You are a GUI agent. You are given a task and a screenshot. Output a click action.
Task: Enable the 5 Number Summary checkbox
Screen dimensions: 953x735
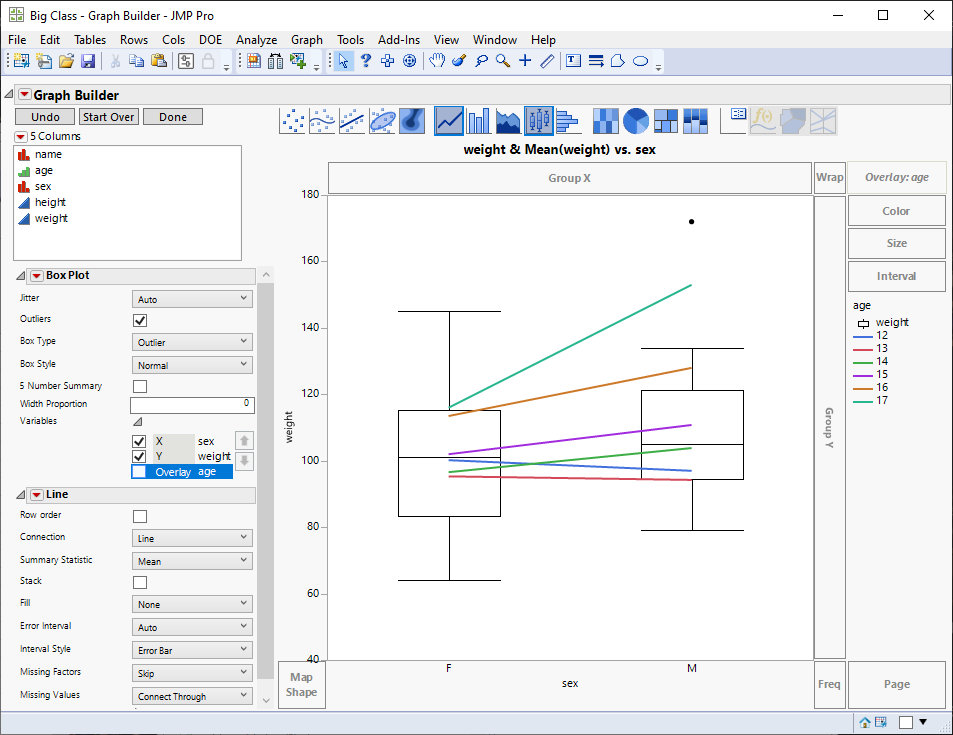coord(140,386)
